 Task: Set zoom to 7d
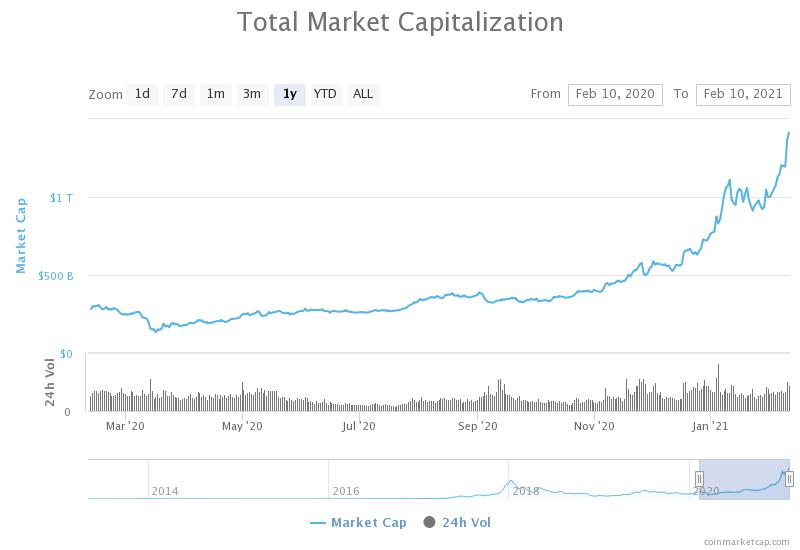[x=179, y=94]
